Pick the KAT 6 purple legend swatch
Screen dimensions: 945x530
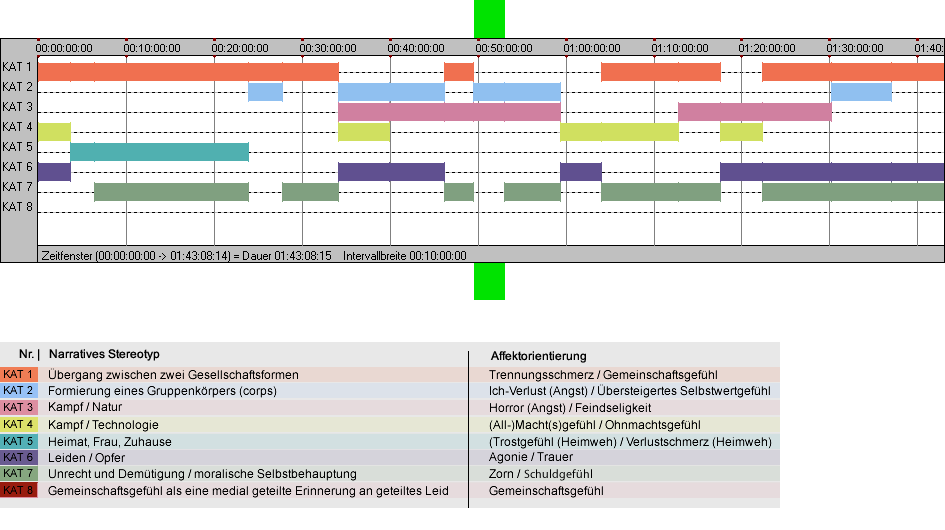coord(19,457)
